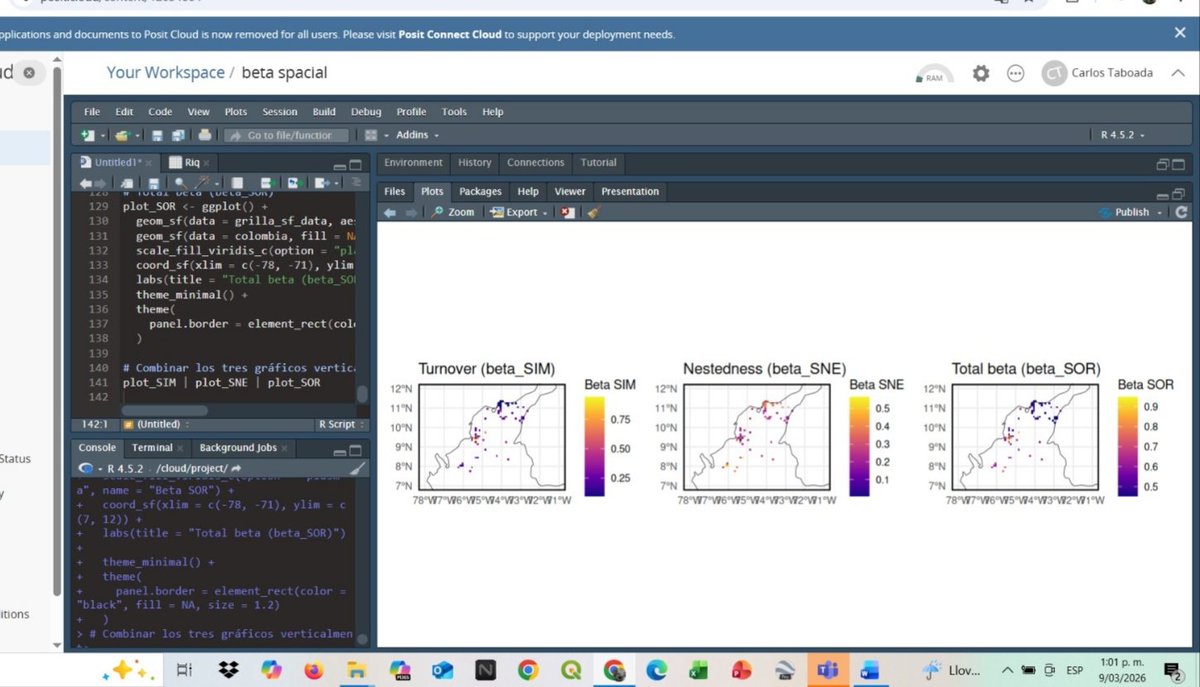
Task: Click the Find/Replace magnifier icon in editor
Action: coord(180,183)
